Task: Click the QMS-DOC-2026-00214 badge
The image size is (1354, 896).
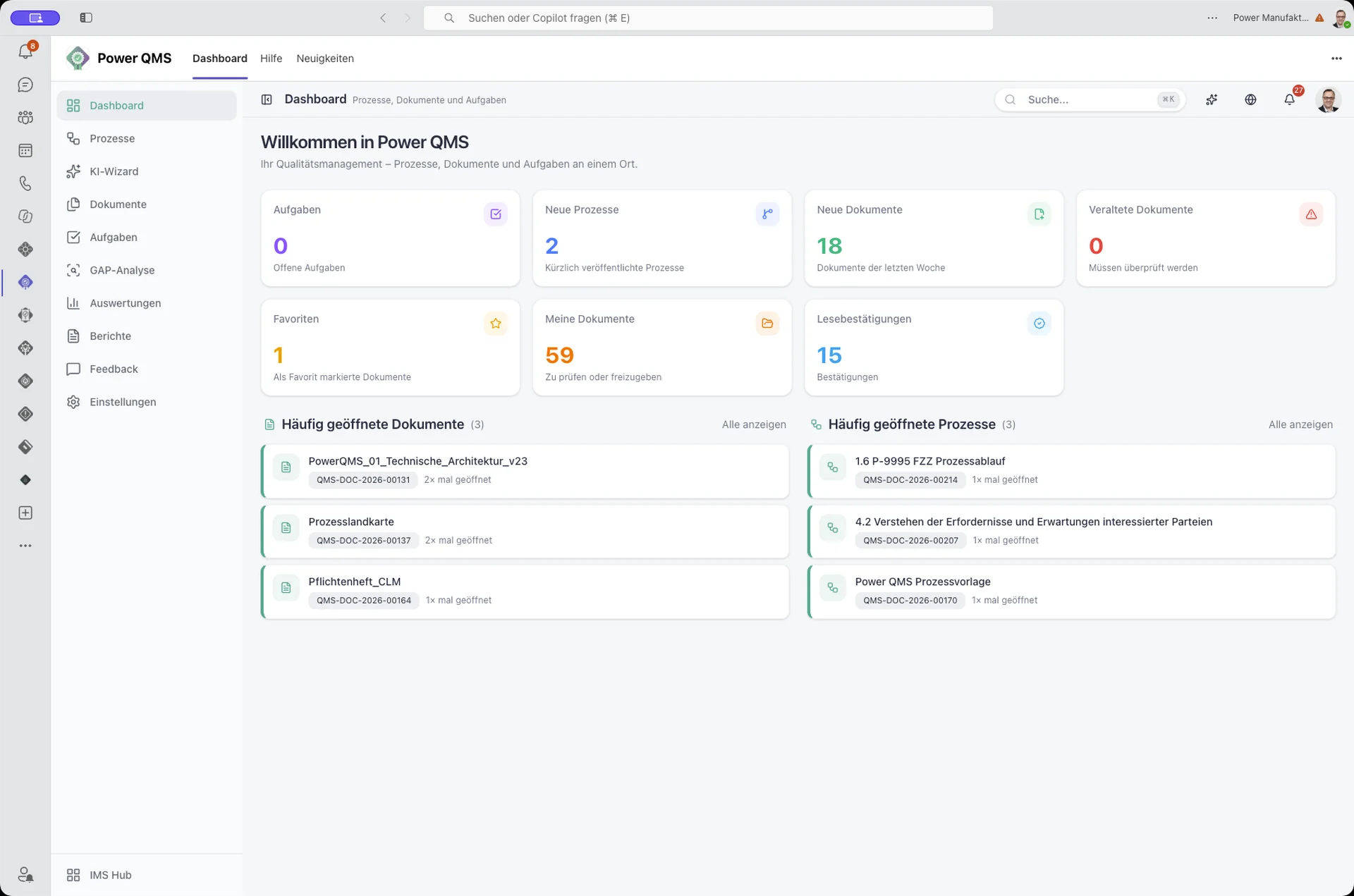Action: pos(910,480)
